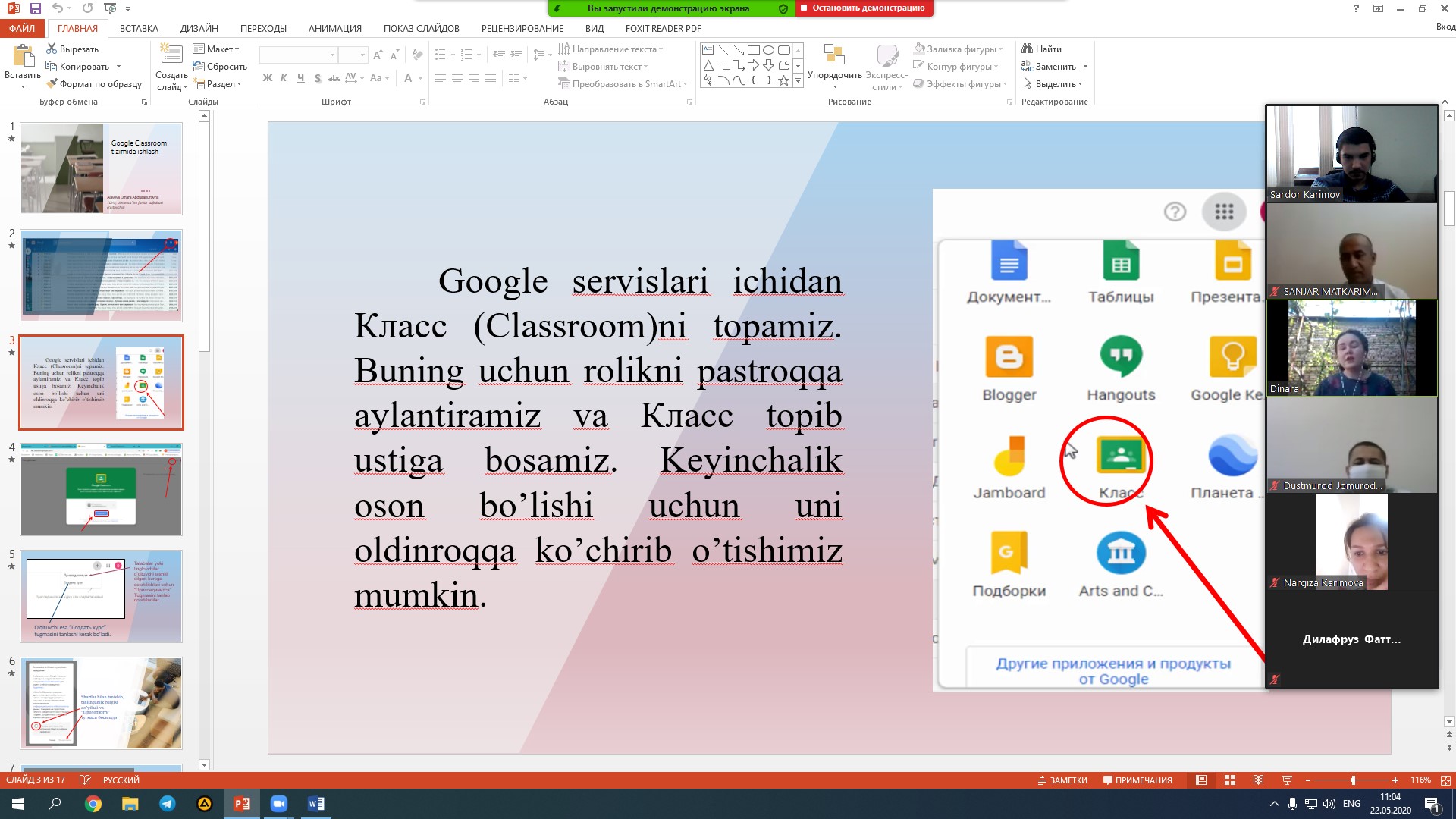
Task: Toggle the Comments (ПРИМЕЧАНИЯ) pane
Action: click(x=1137, y=780)
